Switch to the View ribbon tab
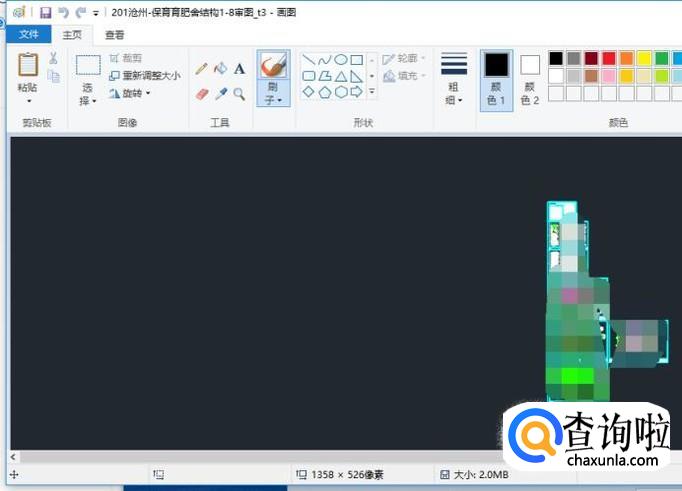682x491 pixels. [114, 35]
